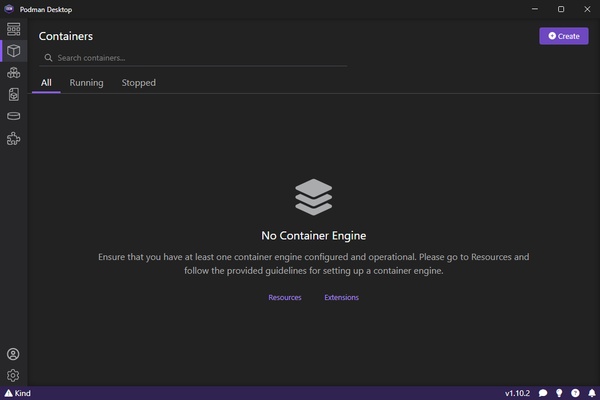The width and height of the screenshot is (600, 400).
Task: Minimize the Podman Desktop window
Action: [x=535, y=9]
